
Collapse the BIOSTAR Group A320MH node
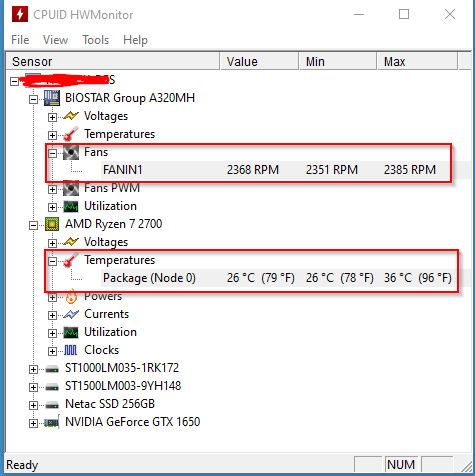(x=33, y=99)
